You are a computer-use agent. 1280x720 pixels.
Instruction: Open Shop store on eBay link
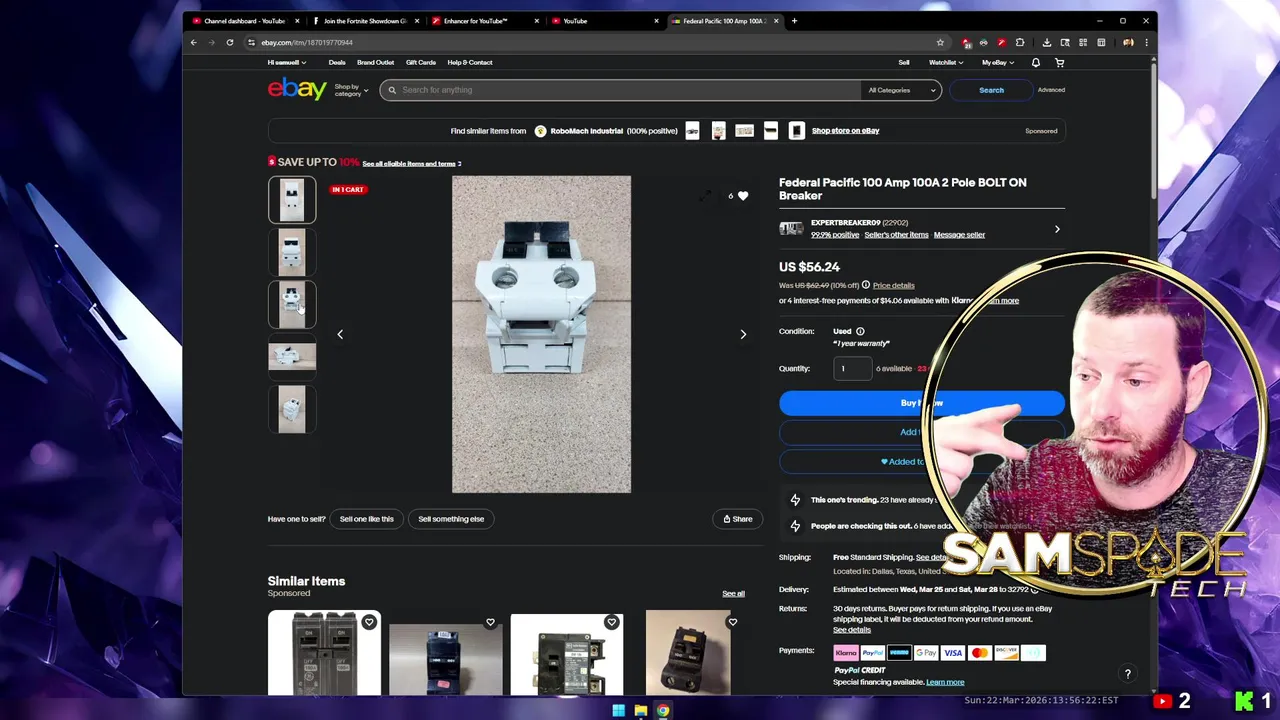coord(845,131)
